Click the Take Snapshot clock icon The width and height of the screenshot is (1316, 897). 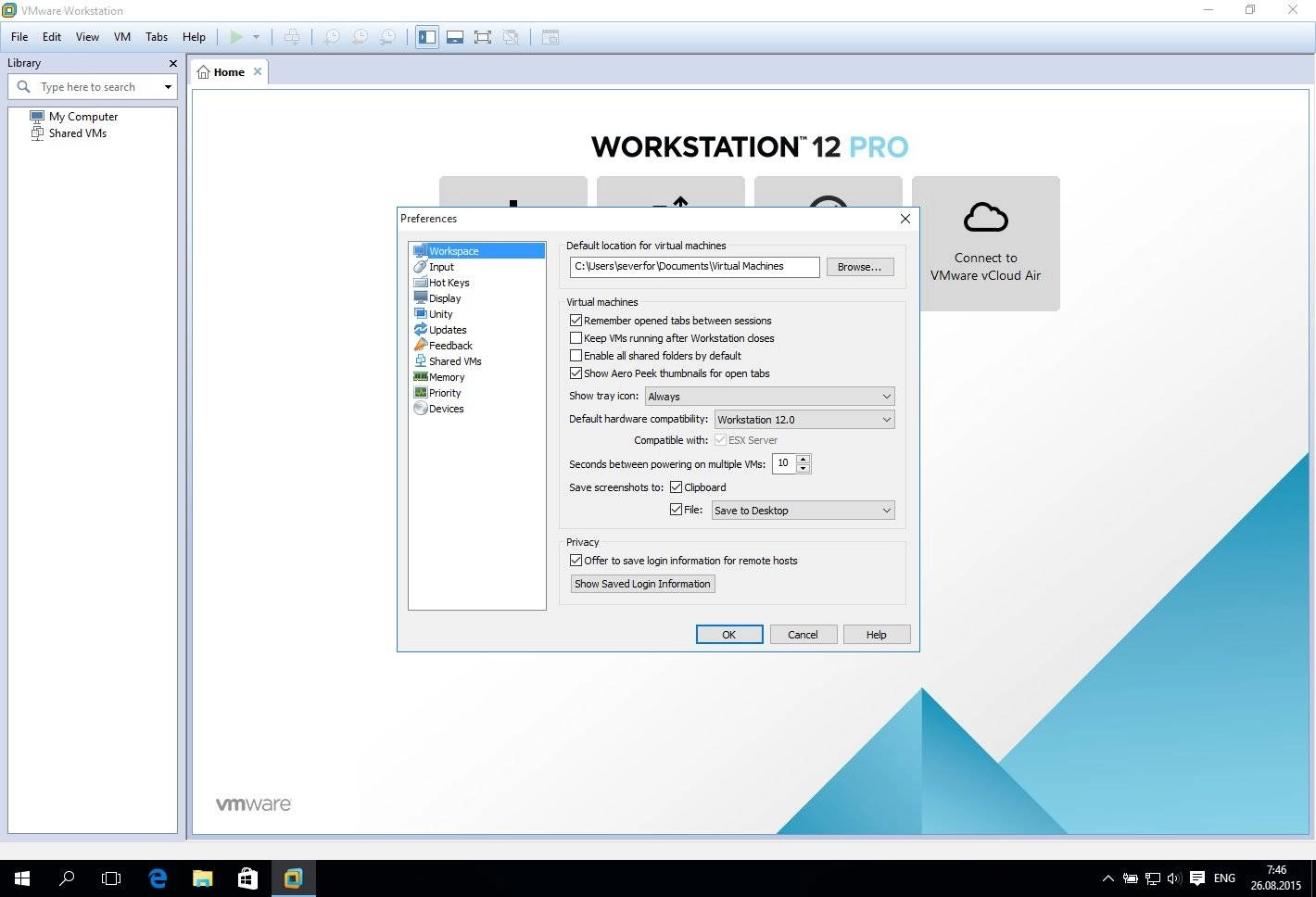click(332, 37)
